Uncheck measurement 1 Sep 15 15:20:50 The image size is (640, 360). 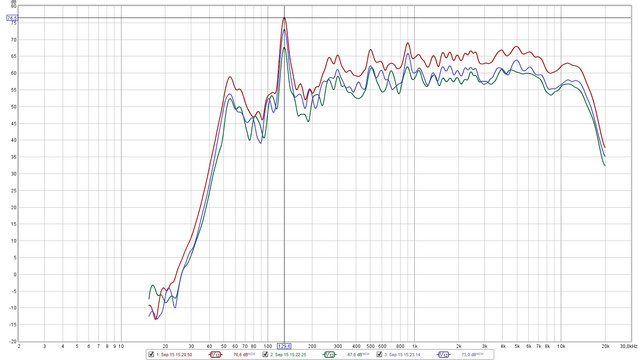point(151,355)
